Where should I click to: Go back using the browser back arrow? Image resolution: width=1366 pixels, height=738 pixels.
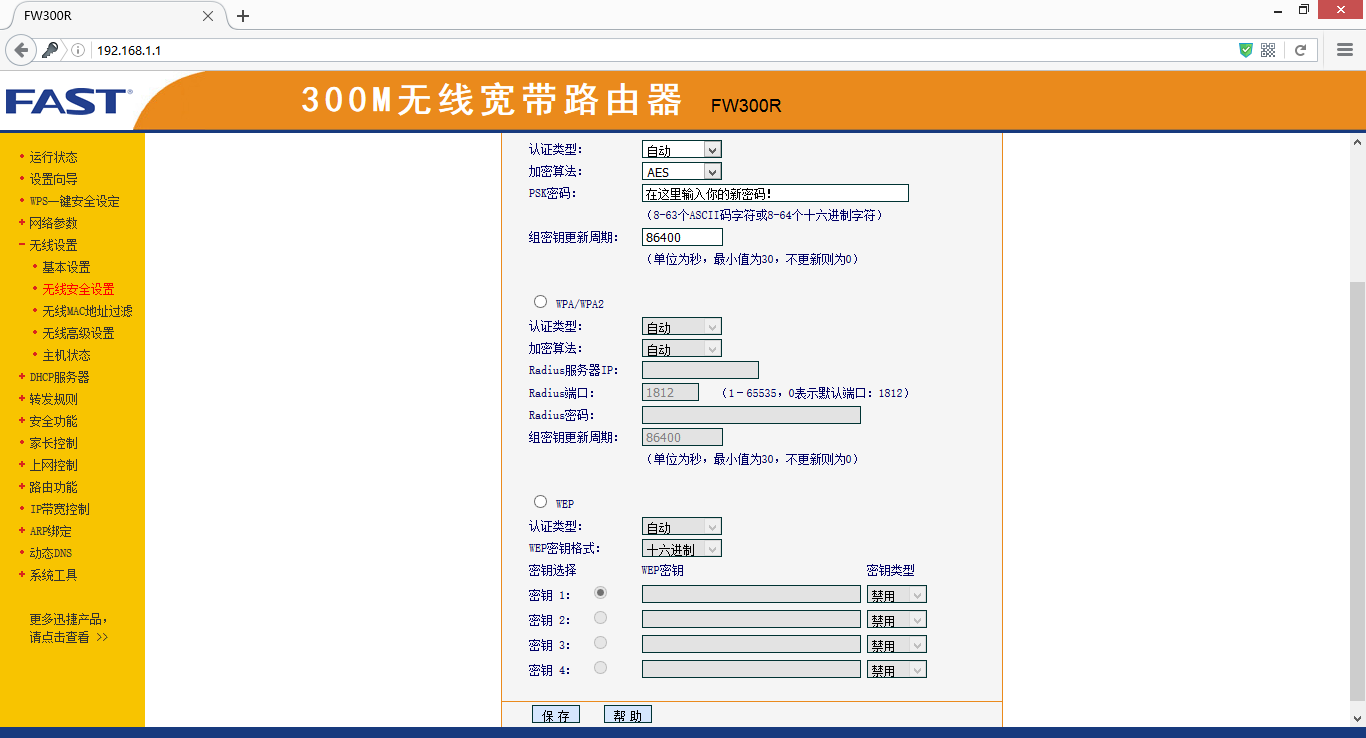[20, 50]
